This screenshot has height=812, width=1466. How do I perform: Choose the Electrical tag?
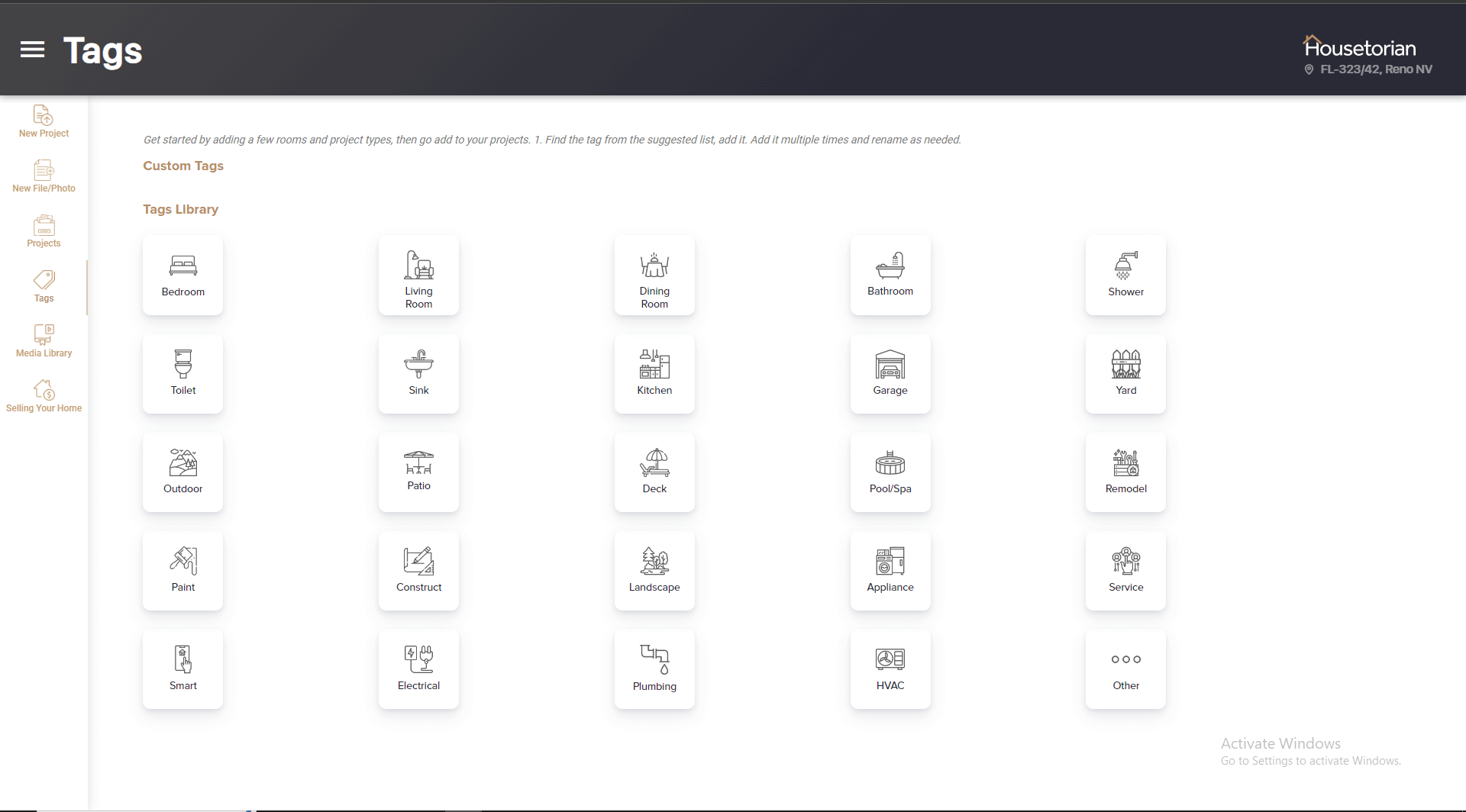418,669
